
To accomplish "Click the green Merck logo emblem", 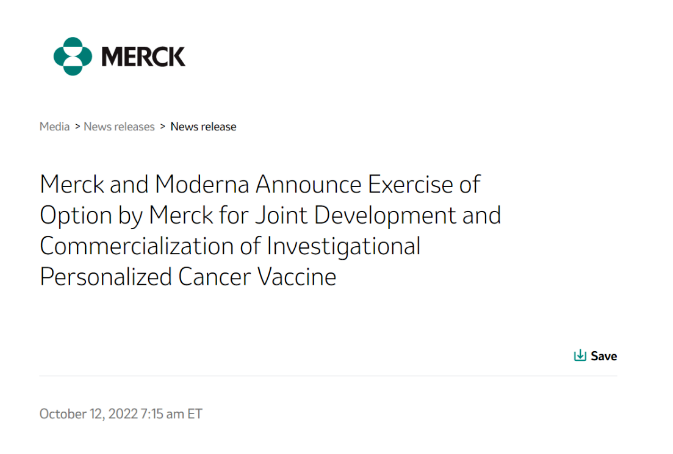I will coord(72,56).
